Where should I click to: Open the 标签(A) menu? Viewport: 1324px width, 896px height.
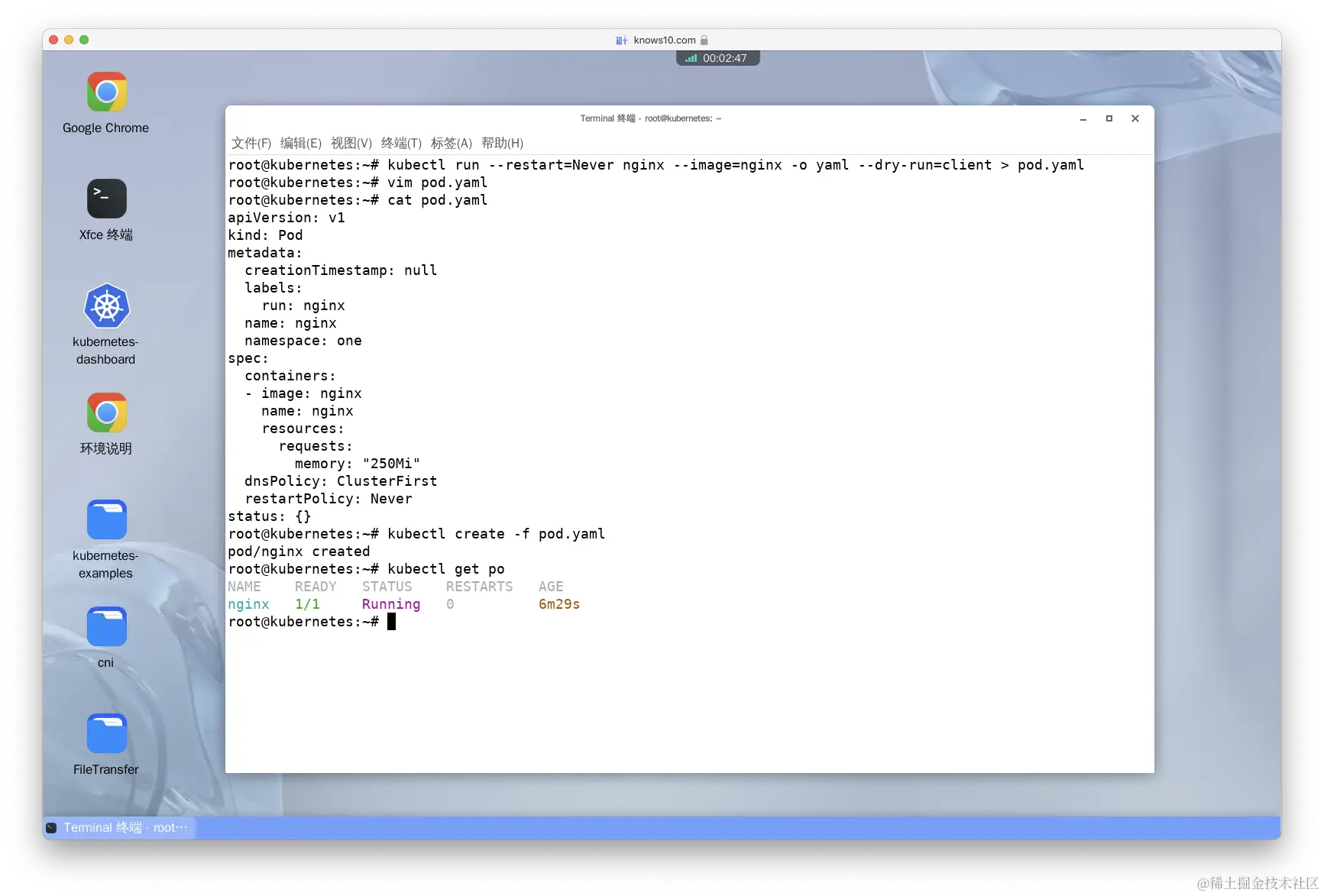451,143
